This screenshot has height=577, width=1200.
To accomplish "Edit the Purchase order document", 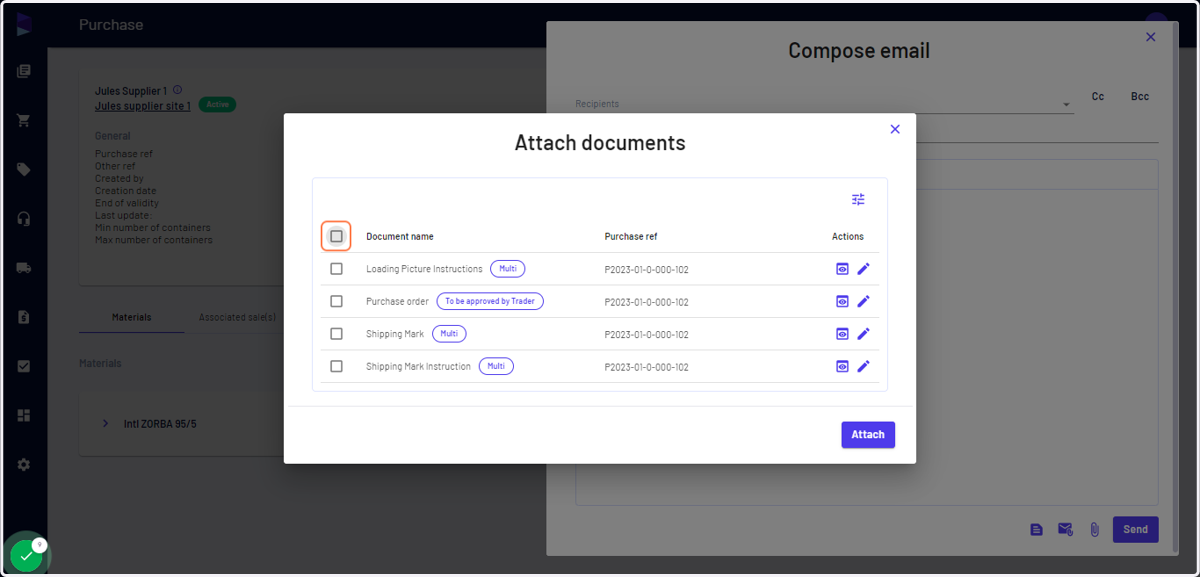I will click(x=864, y=301).
